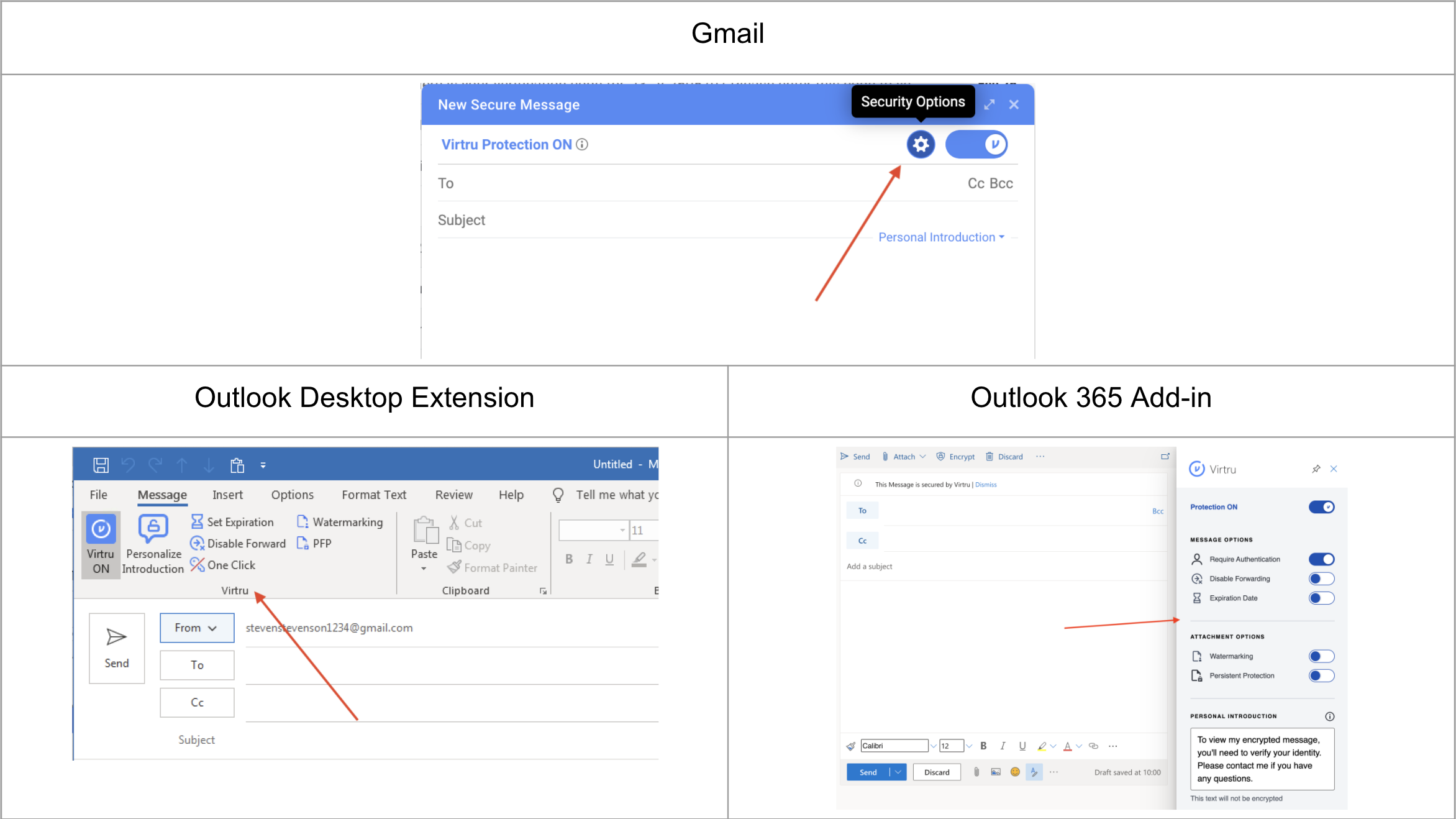The height and width of the screenshot is (819, 1456).
Task: Click Save icon in Outlook Desktop title bar
Action: pyautogui.click(x=101, y=465)
